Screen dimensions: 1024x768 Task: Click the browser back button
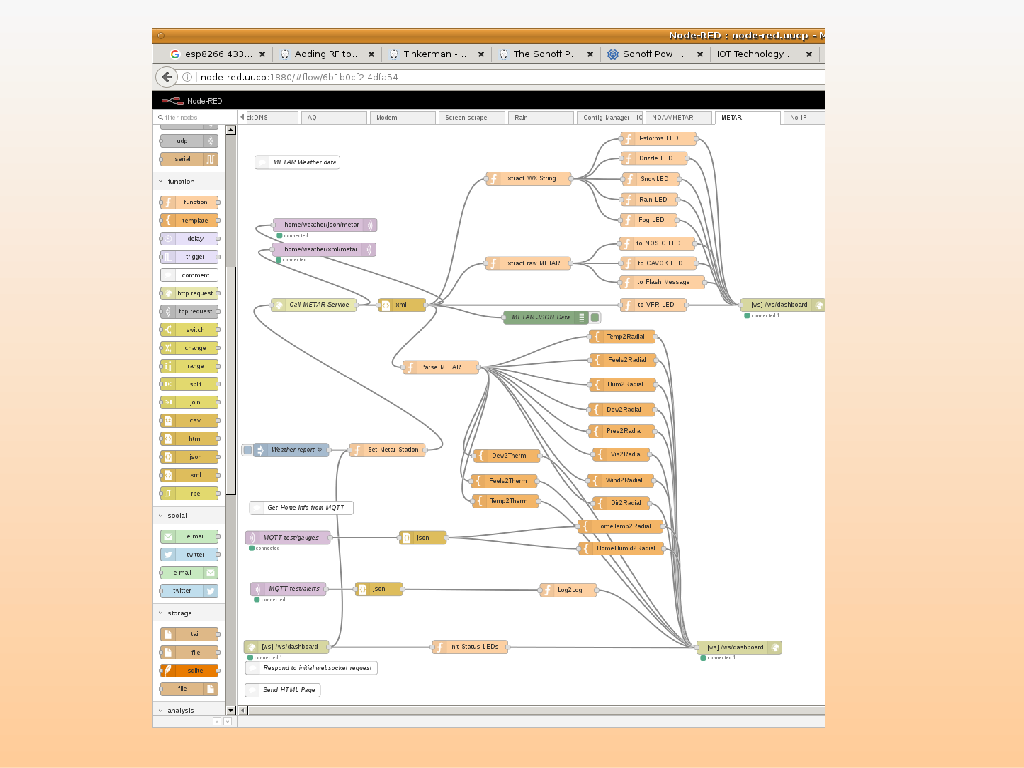[166, 77]
